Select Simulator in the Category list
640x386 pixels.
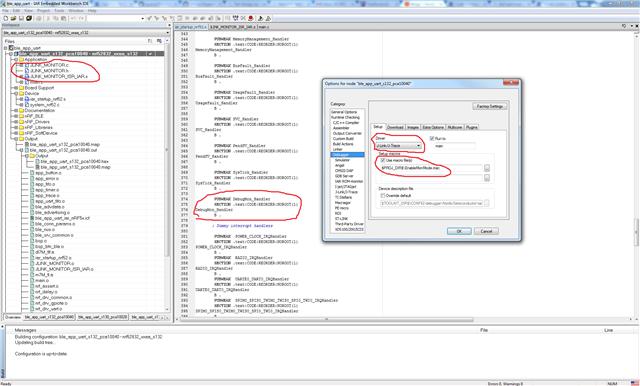[342, 160]
